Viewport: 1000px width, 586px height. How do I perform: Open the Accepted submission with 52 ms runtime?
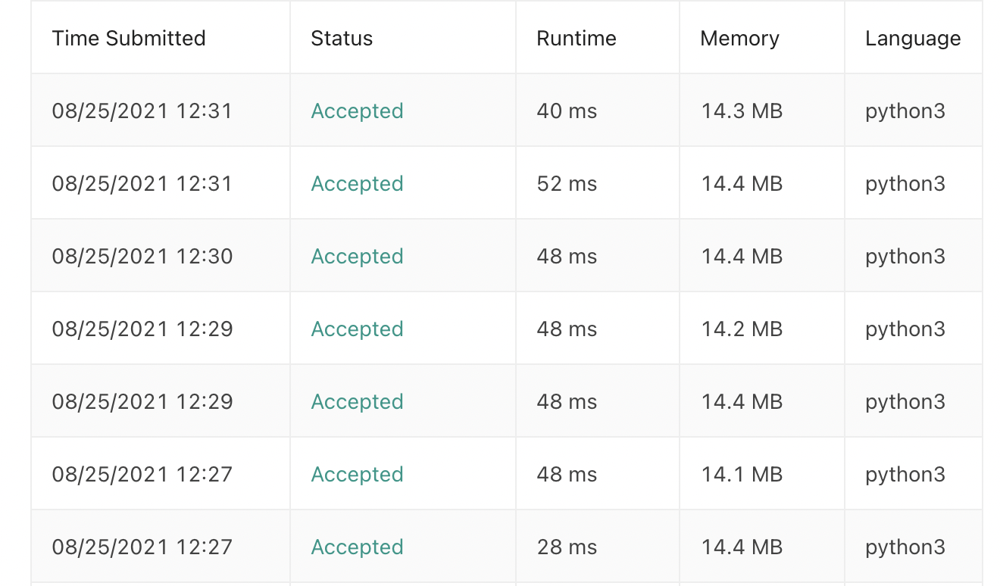[x=357, y=184]
